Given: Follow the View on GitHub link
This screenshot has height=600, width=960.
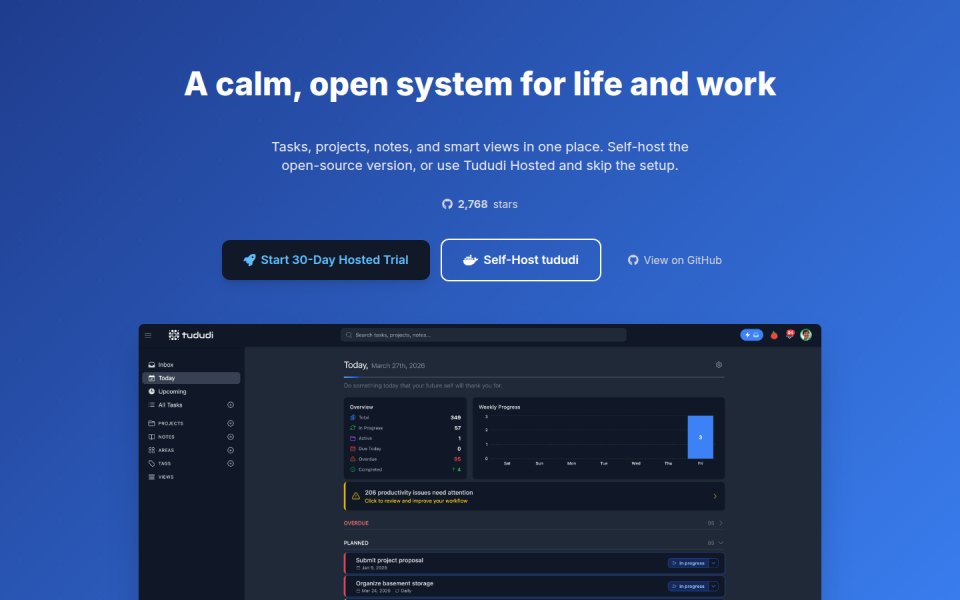Looking at the screenshot, I should tap(675, 260).
